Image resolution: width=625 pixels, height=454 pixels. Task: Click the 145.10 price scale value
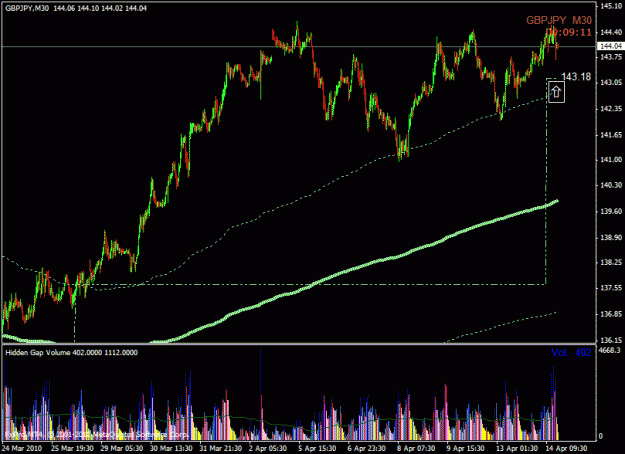(611, 6)
